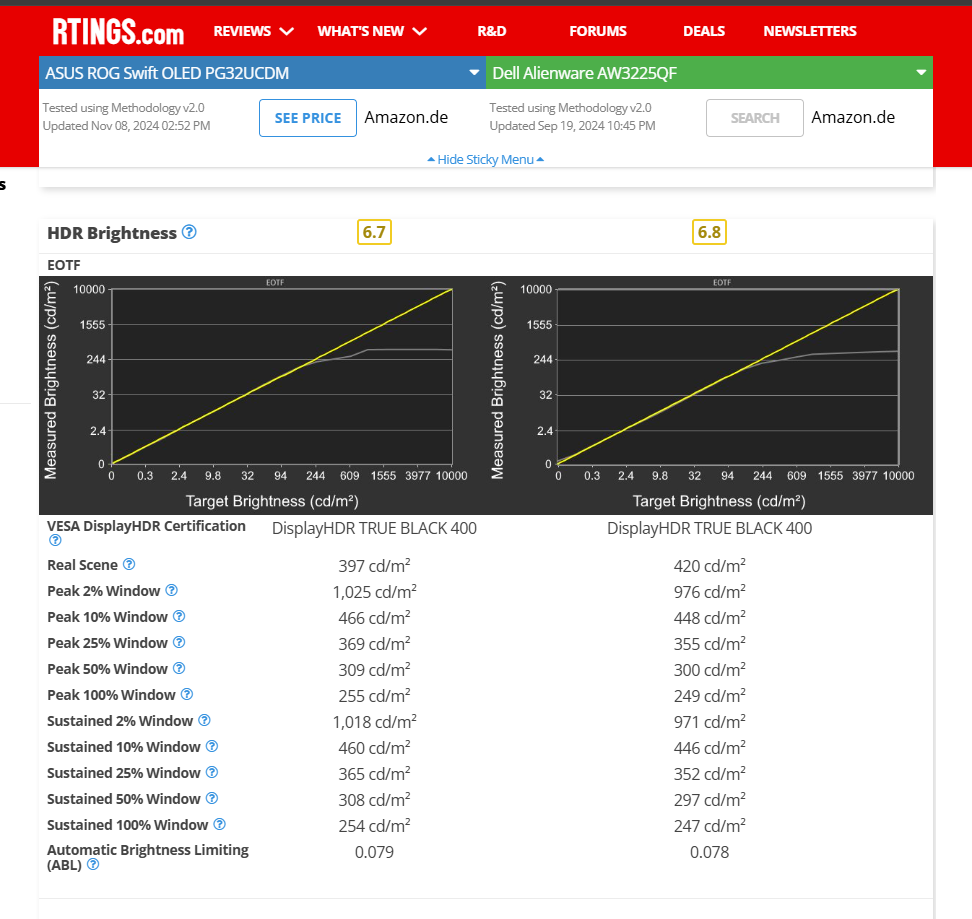Open help icon beside Sustained 2% Window
The width and height of the screenshot is (972, 919).
pyautogui.click(x=205, y=721)
